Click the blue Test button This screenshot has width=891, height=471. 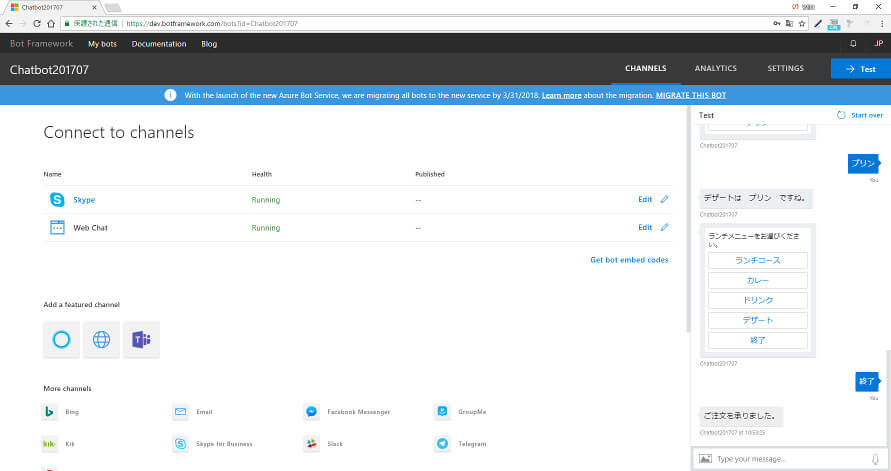click(860, 69)
